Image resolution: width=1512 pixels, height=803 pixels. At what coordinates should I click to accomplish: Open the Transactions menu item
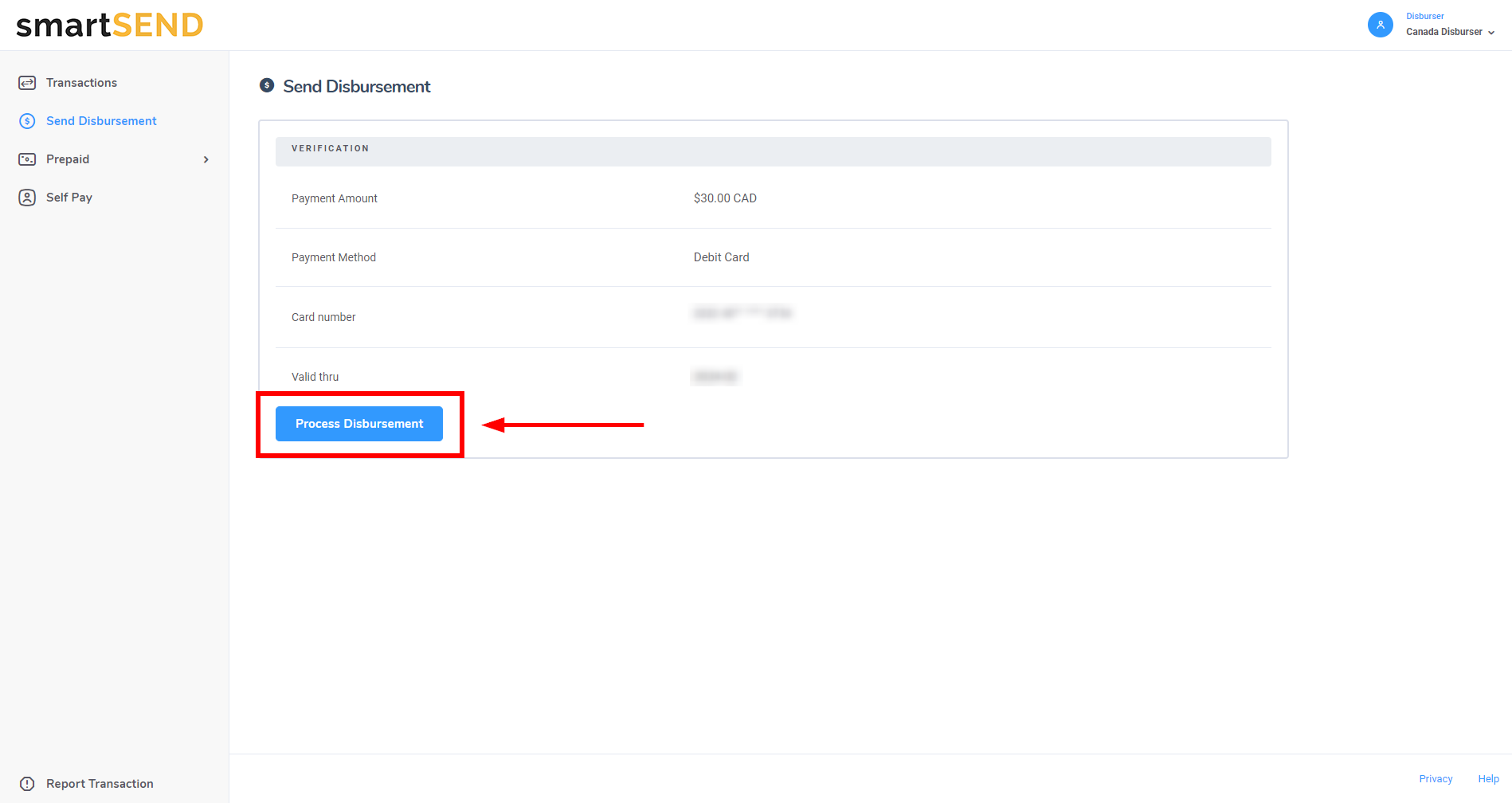(81, 83)
